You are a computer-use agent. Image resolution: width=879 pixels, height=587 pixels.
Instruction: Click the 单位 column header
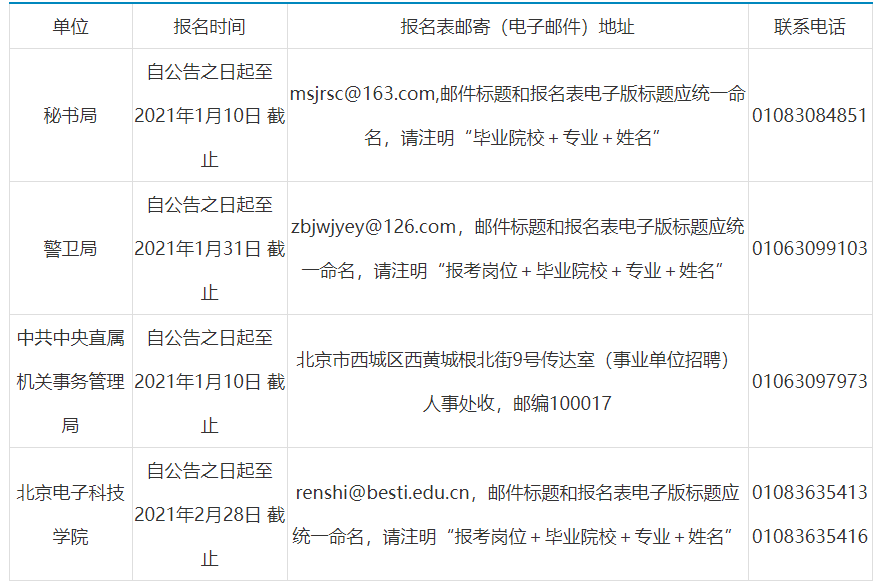click(x=71, y=26)
